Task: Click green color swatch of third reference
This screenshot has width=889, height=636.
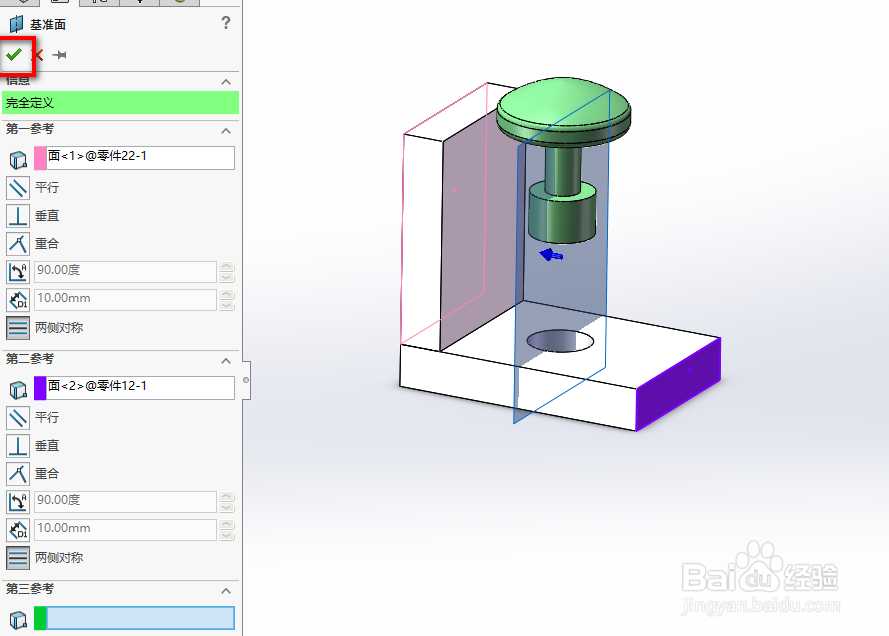Action: [40, 618]
